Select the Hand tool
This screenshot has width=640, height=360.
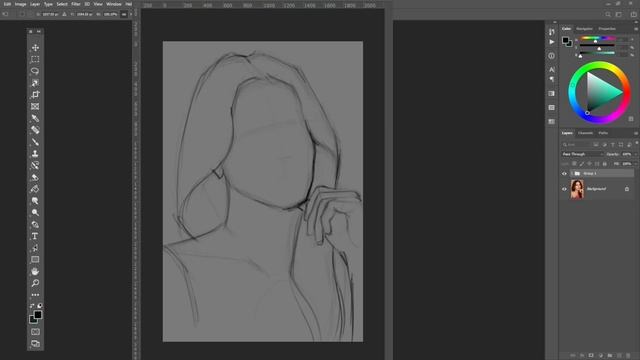[x=35, y=271]
